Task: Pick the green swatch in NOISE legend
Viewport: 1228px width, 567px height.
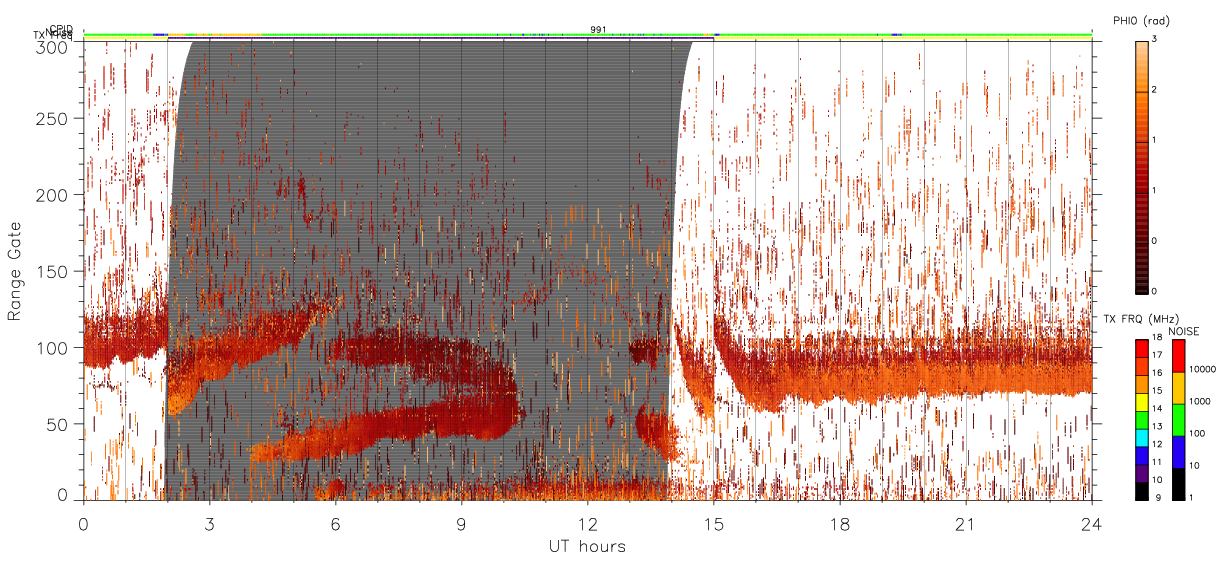Action: point(1179,420)
